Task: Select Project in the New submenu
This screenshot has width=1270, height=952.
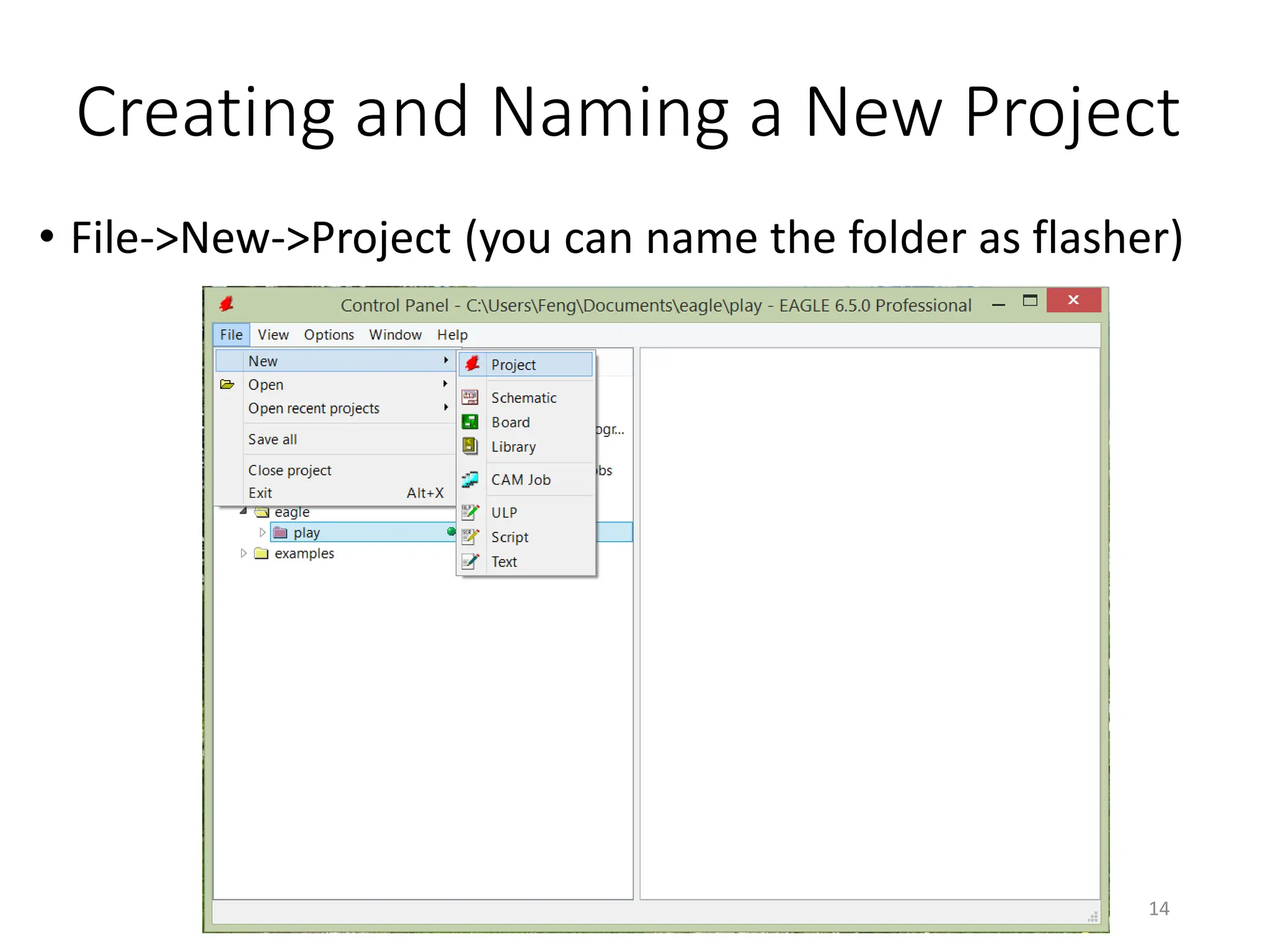Action: 526,364
